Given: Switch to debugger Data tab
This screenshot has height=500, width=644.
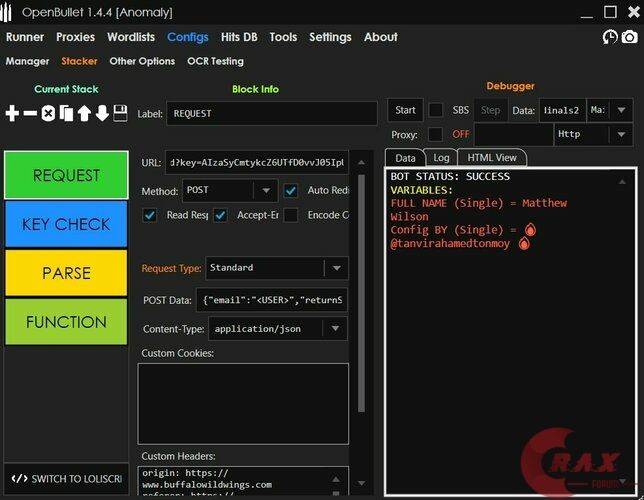Looking at the screenshot, I should tap(405, 158).
